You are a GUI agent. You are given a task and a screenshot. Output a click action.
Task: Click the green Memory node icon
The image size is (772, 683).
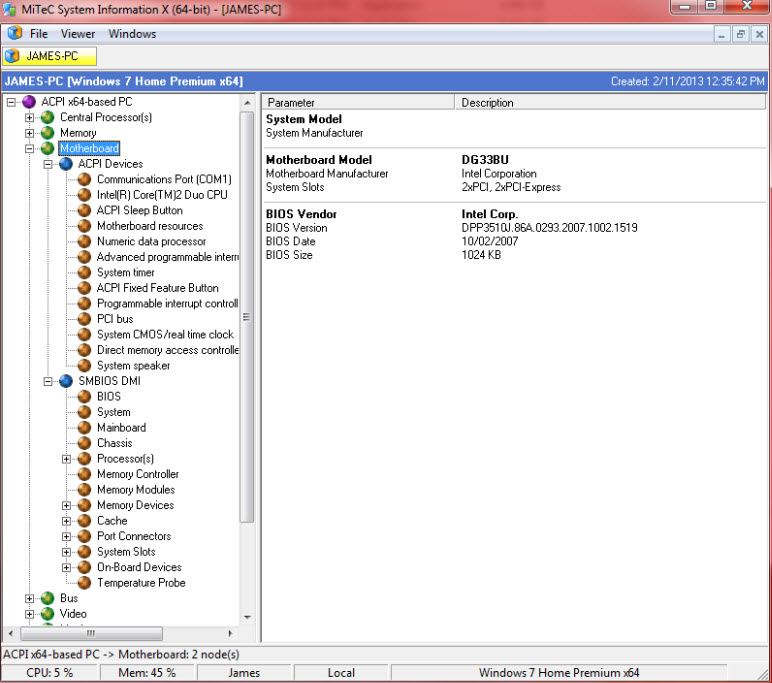pos(48,133)
